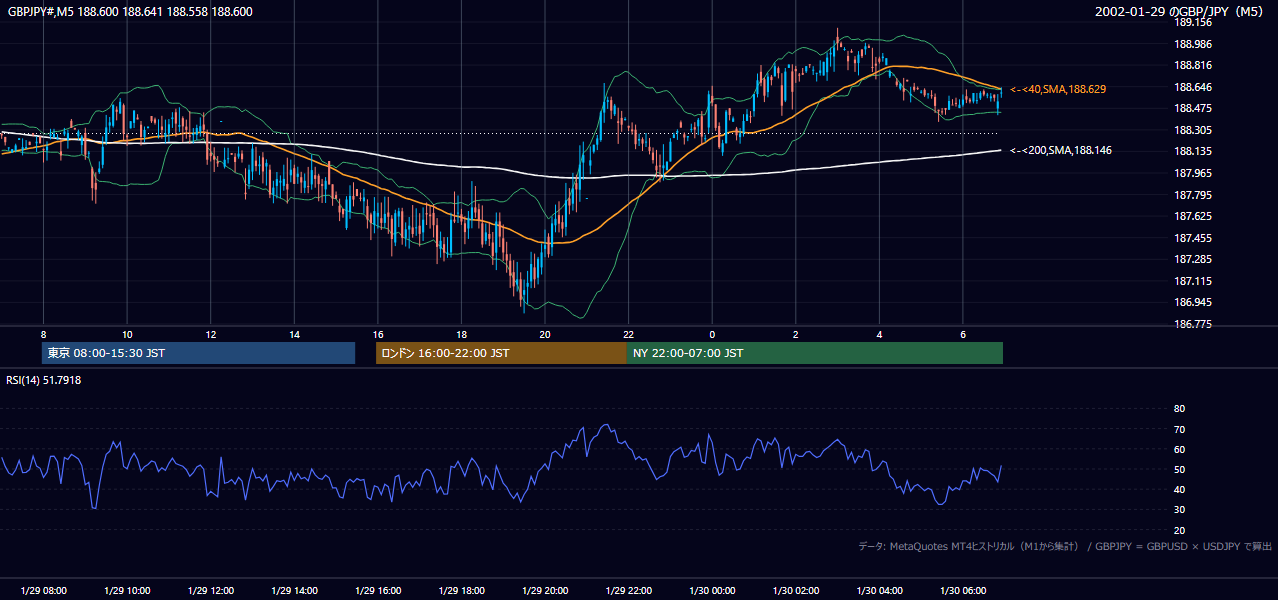Click price level 186.945 on the axis
Image resolution: width=1278 pixels, height=600 pixels.
tap(1193, 302)
